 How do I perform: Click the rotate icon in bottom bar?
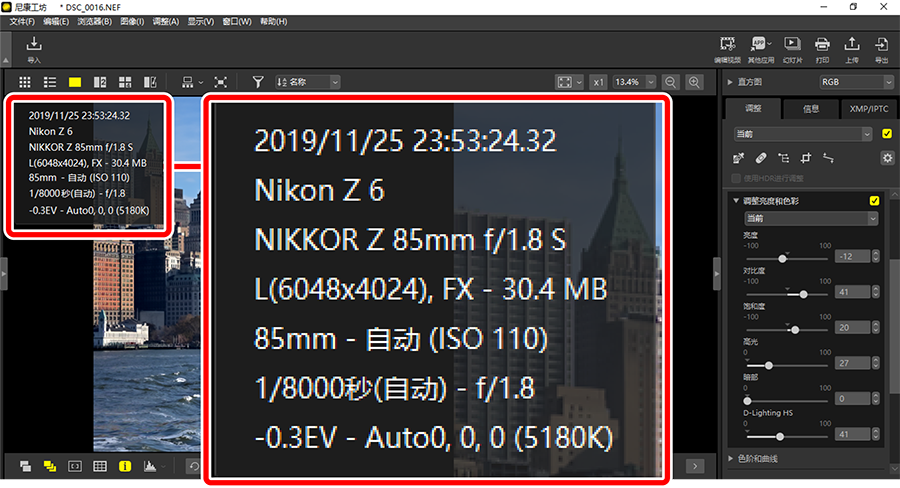pos(193,466)
